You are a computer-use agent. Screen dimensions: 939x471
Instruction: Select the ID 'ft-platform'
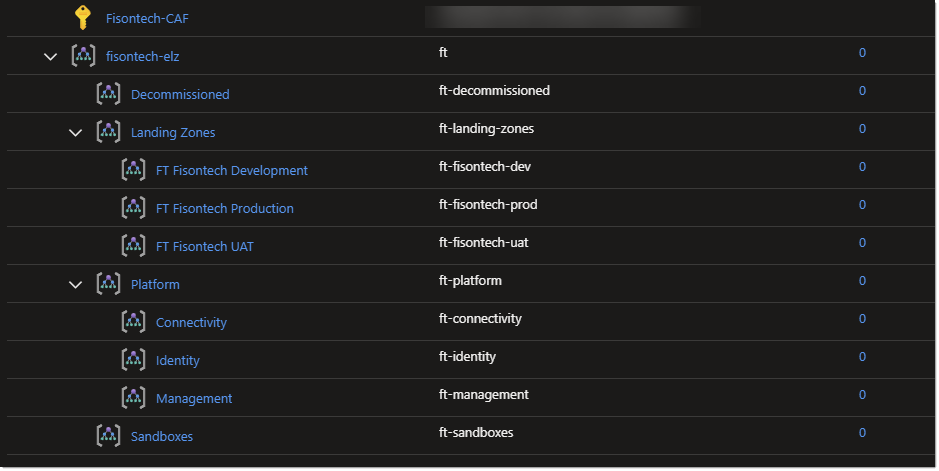click(x=470, y=281)
